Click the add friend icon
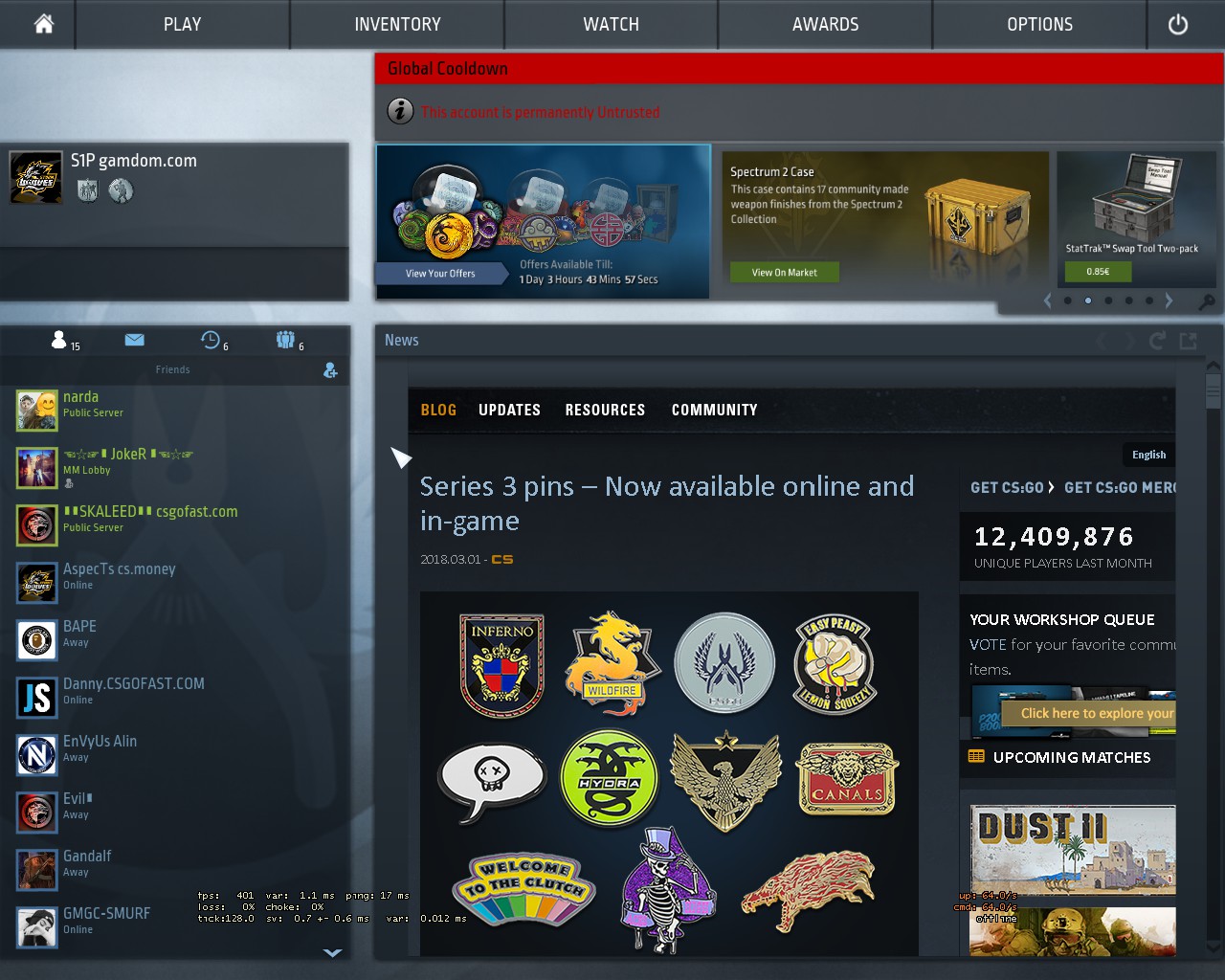This screenshot has height=980, width=1225. pyautogui.click(x=330, y=370)
